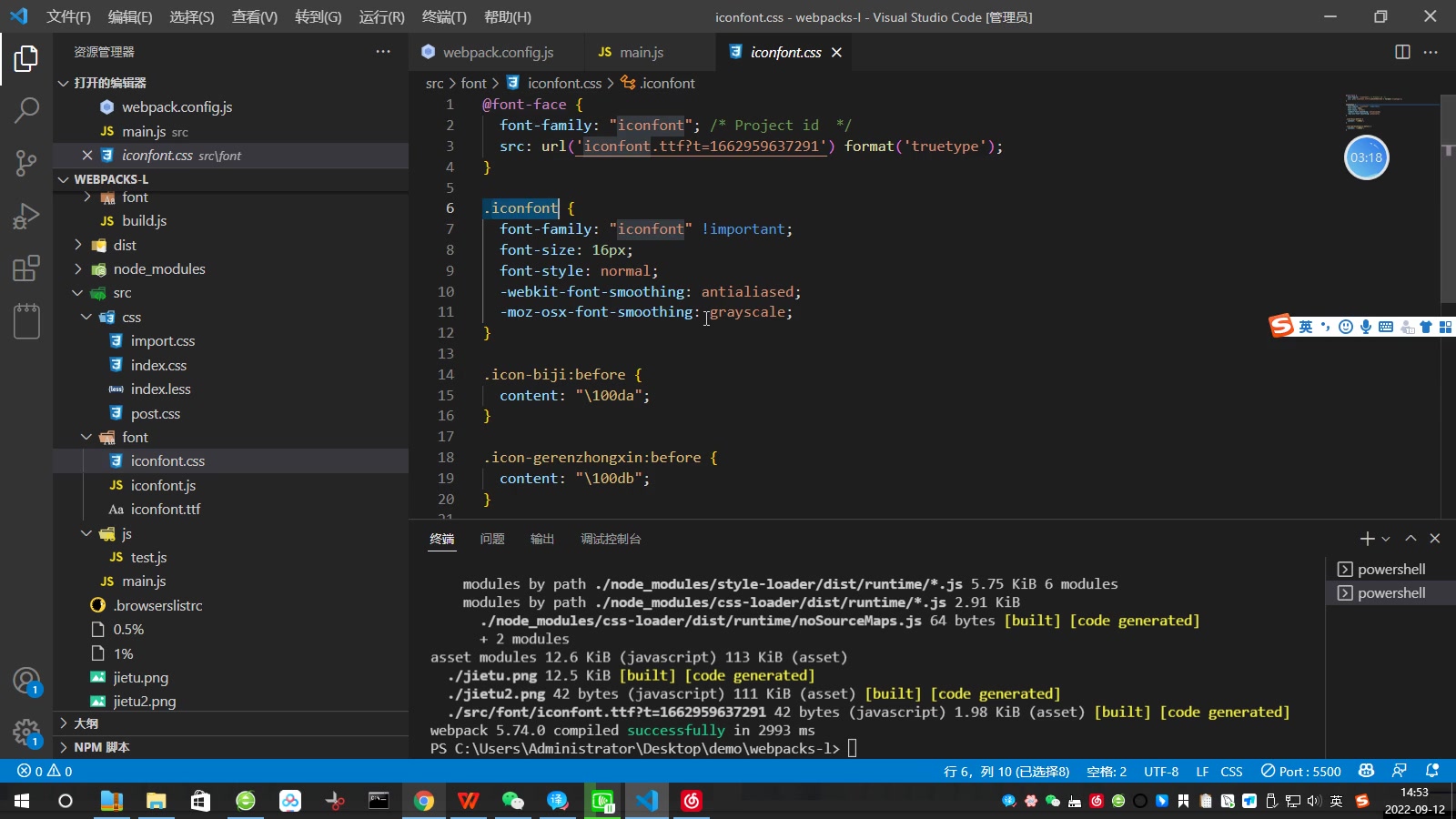
Task: Click the Port: 5500 Live Server status
Action: point(1300,771)
